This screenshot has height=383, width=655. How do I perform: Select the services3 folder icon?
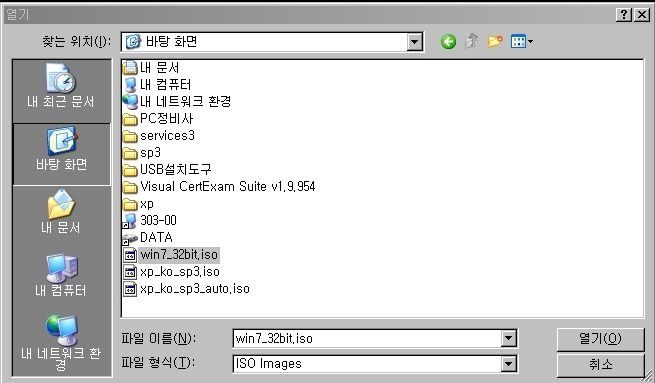[130, 136]
